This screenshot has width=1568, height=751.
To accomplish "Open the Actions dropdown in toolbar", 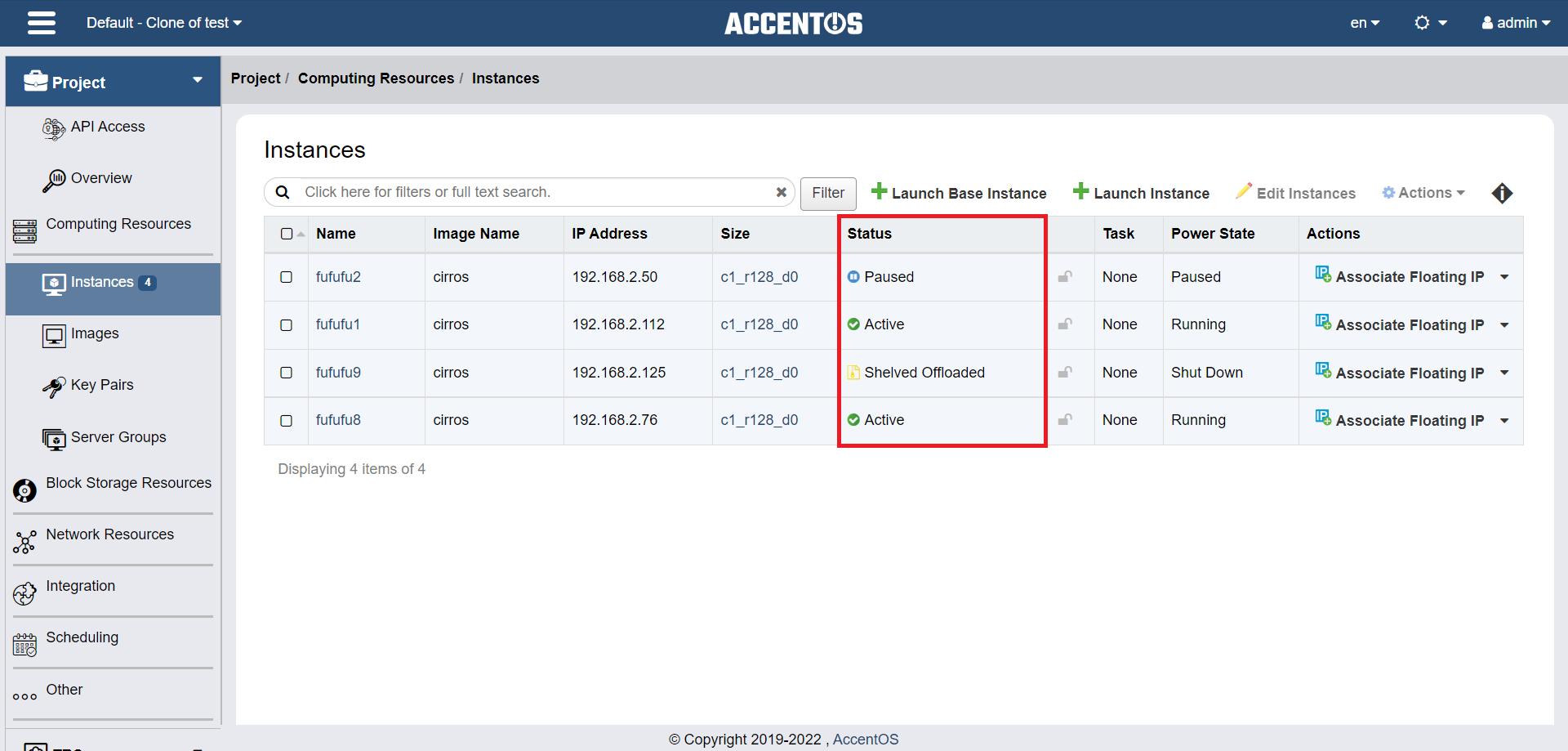I will (x=1423, y=193).
